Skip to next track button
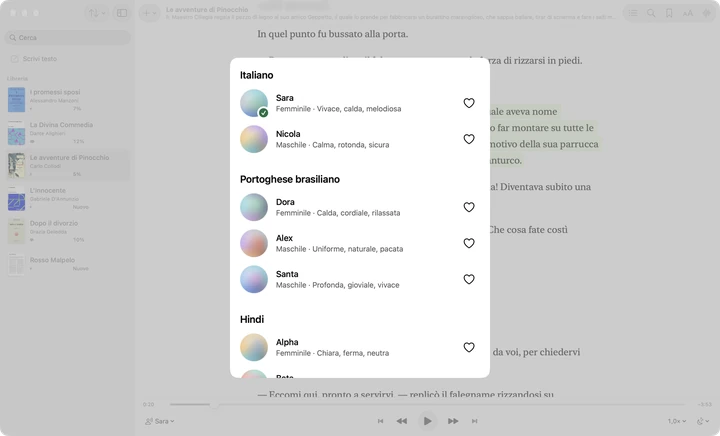This screenshot has width=720, height=436. (x=474, y=421)
